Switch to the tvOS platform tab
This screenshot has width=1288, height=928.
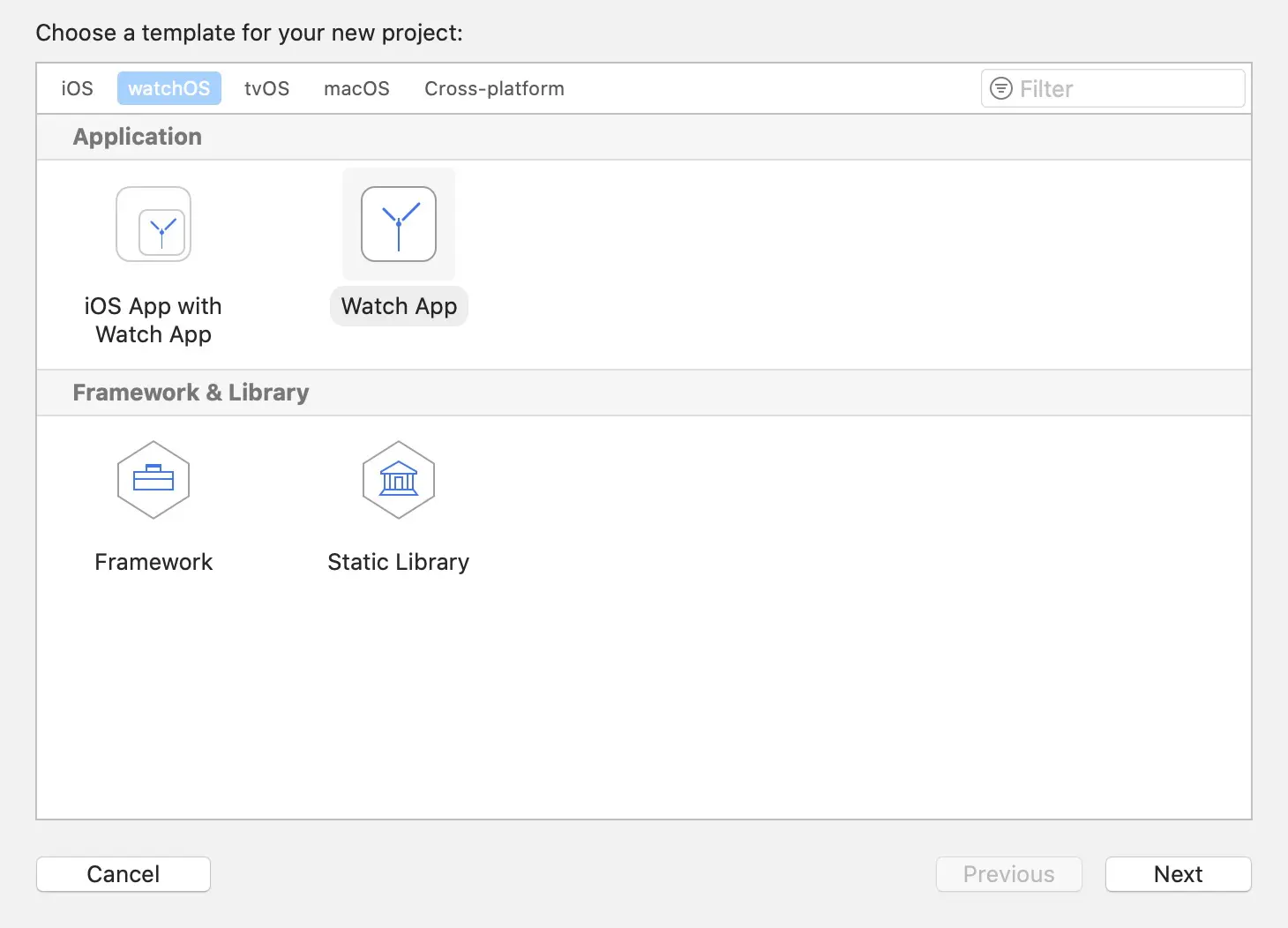(x=267, y=88)
